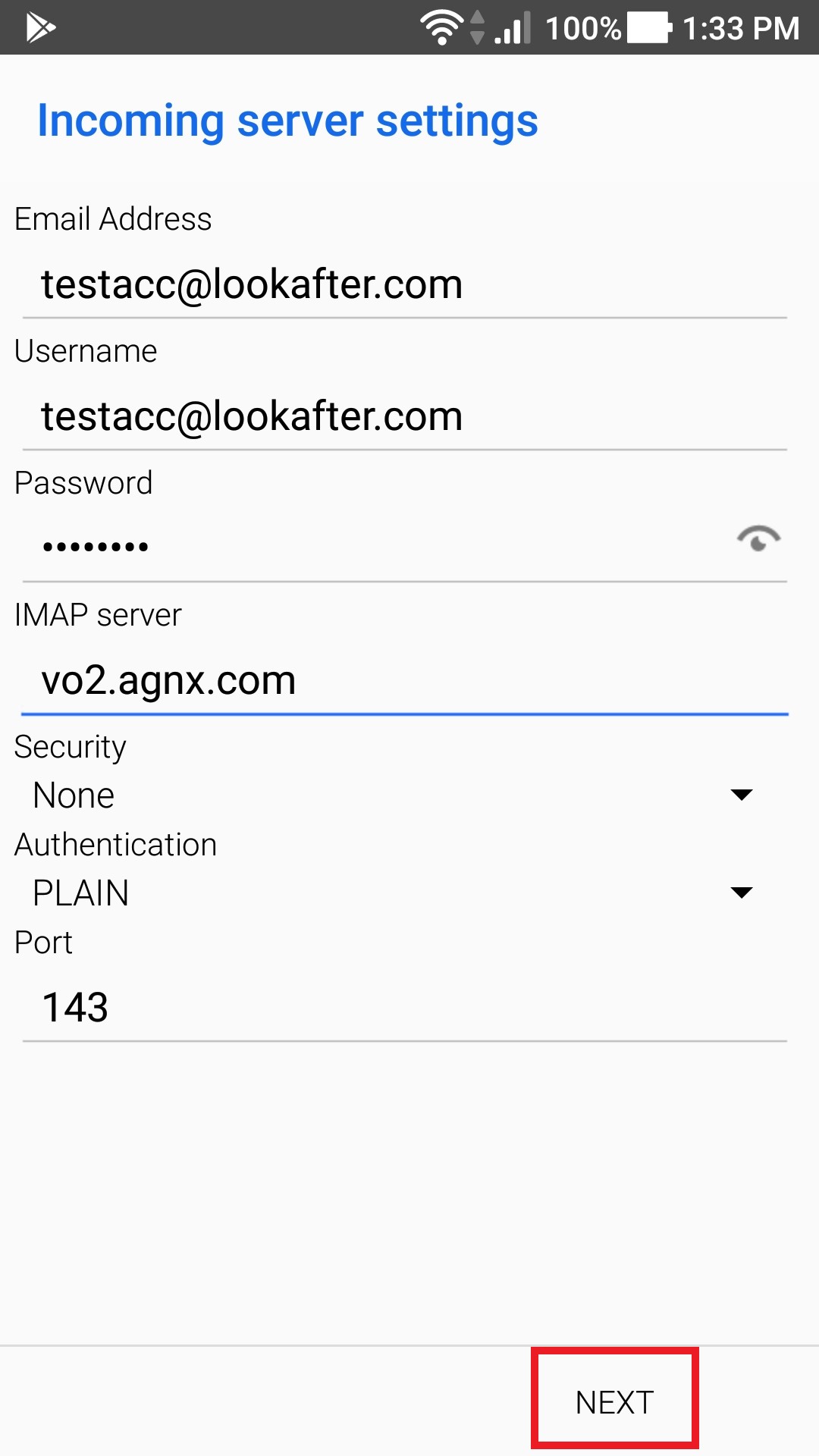The width and height of the screenshot is (819, 1456).
Task: Tap the 100% battery percentage text
Action: (582, 29)
